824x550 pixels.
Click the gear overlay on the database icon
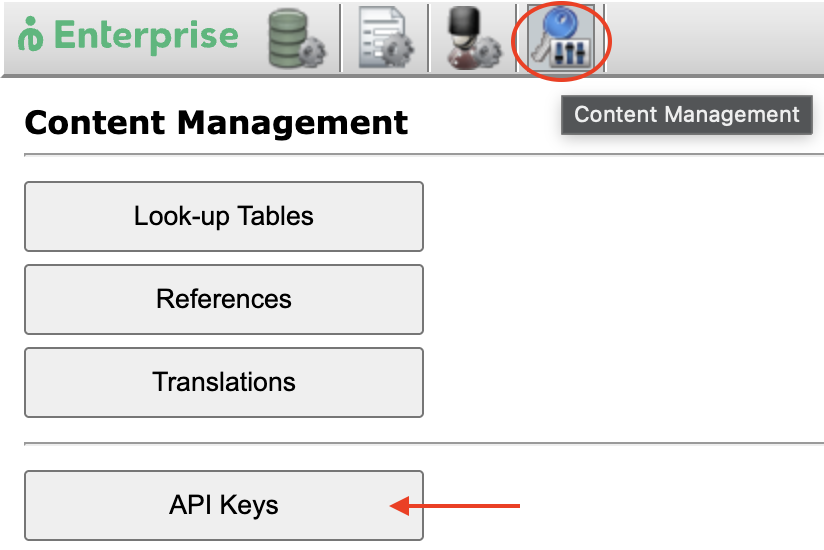coord(312,52)
